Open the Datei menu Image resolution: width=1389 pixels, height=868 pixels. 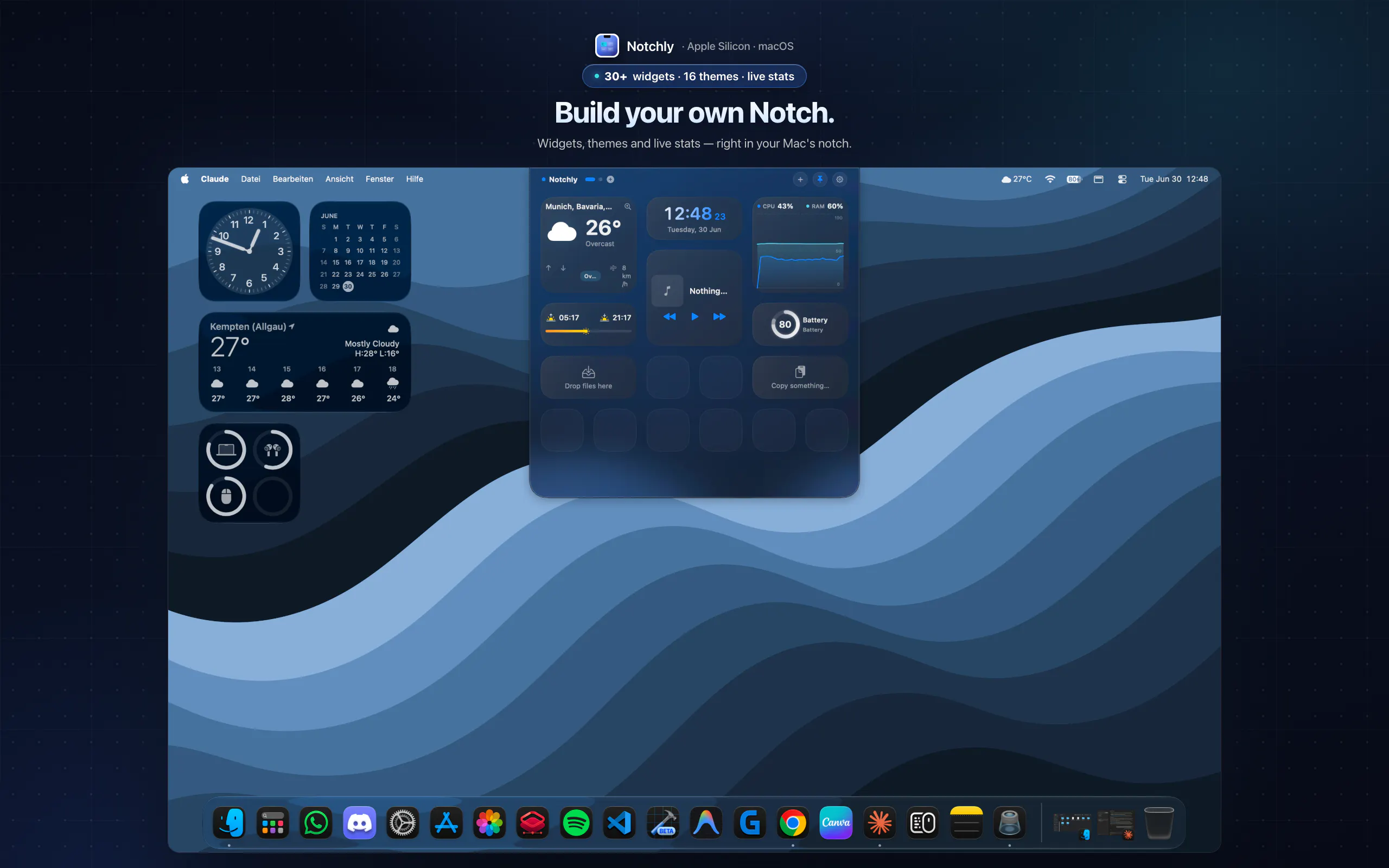[251, 179]
